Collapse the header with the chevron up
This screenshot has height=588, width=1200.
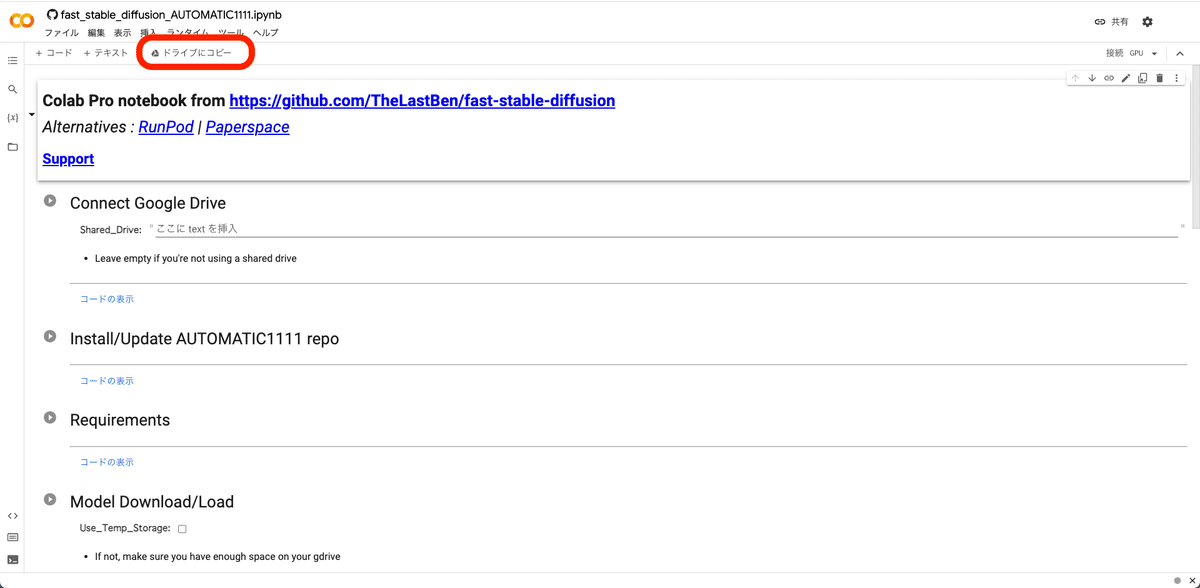point(1180,54)
